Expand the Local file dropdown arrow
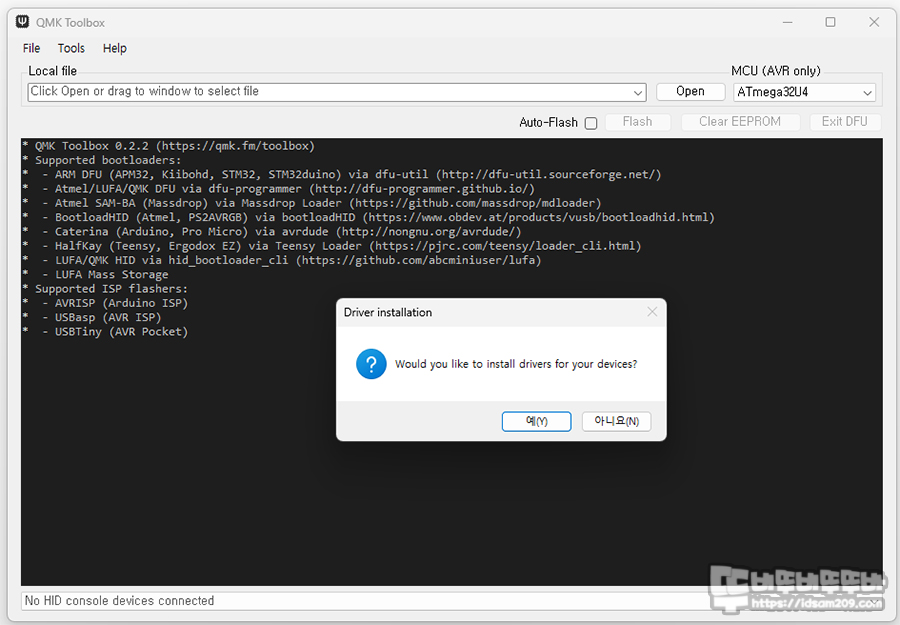The height and width of the screenshot is (625, 900). click(x=638, y=92)
